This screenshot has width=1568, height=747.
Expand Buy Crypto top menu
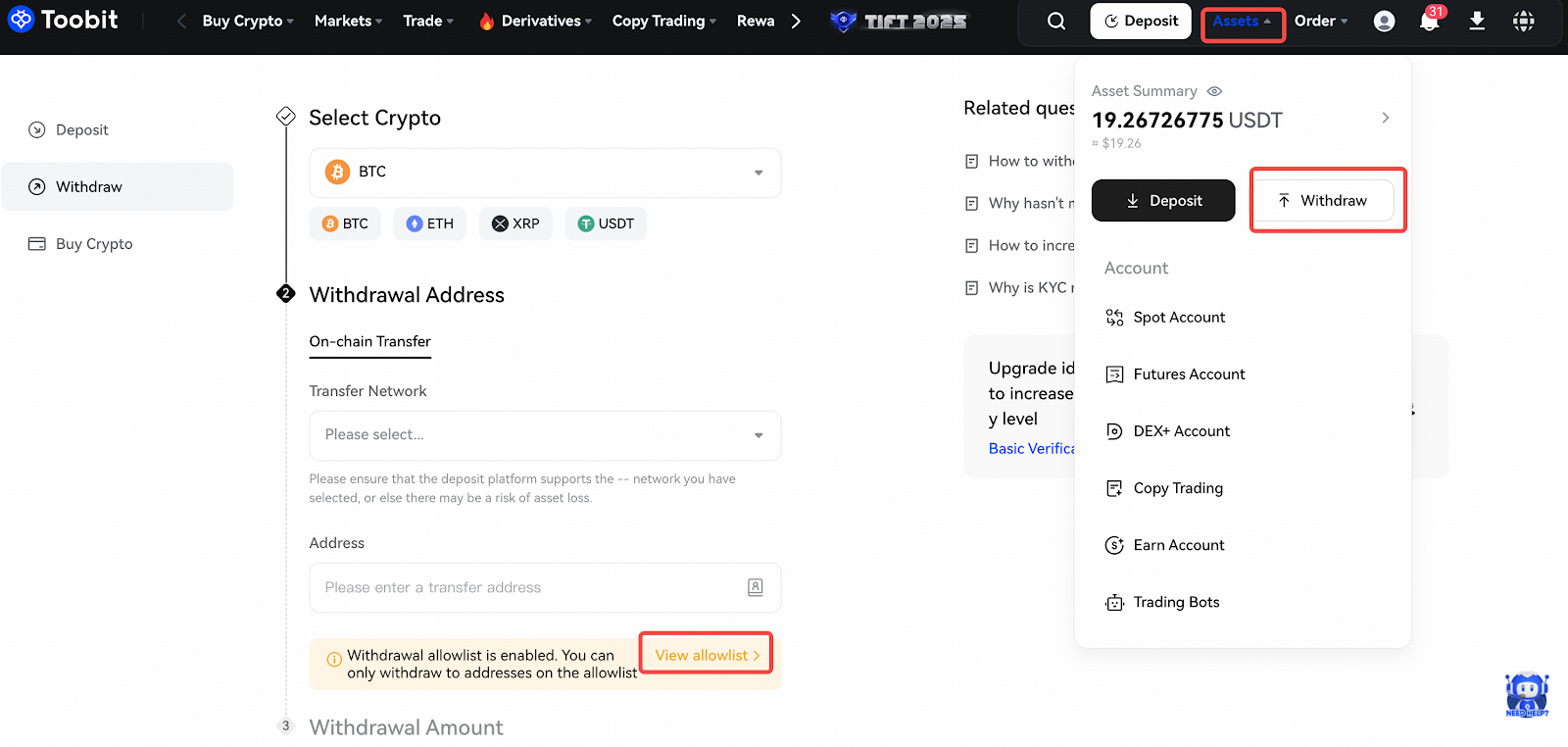coord(248,21)
